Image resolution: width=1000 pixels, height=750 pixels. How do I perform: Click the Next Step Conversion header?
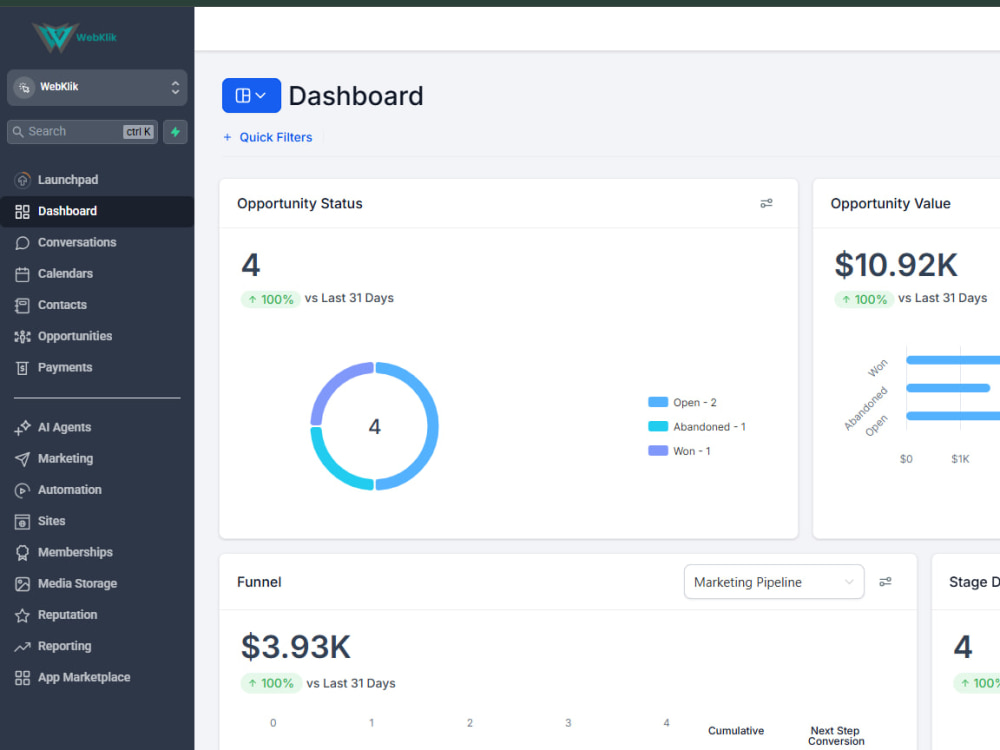click(x=836, y=736)
